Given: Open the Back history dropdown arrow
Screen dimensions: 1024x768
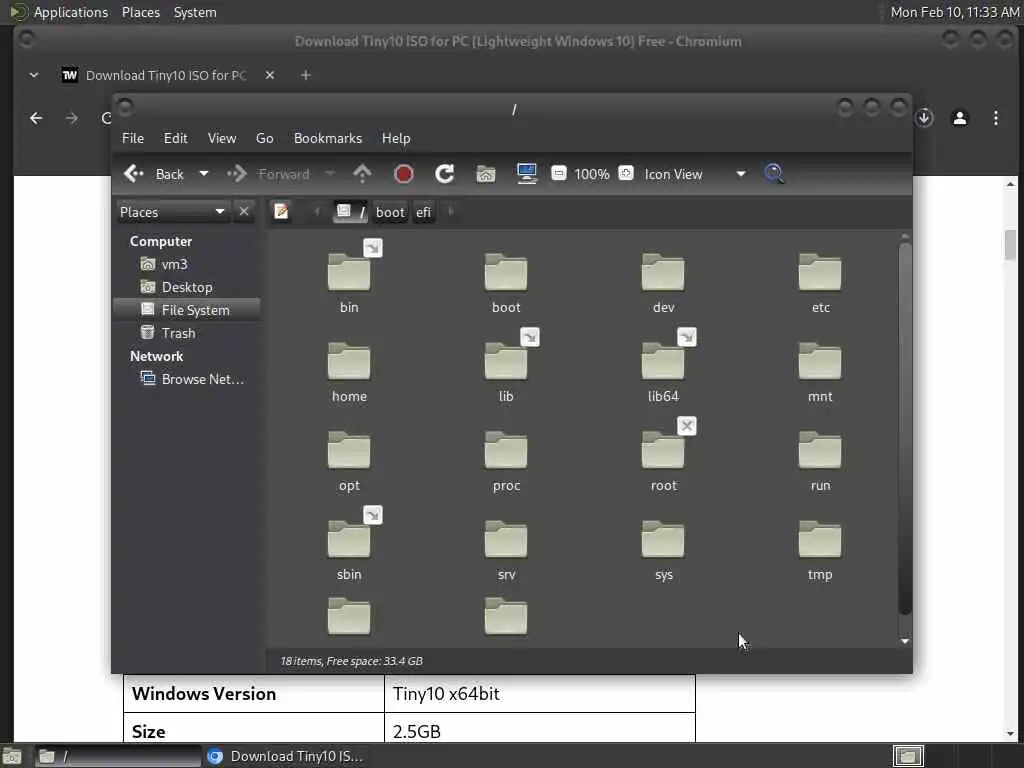Looking at the screenshot, I should click(x=204, y=174).
